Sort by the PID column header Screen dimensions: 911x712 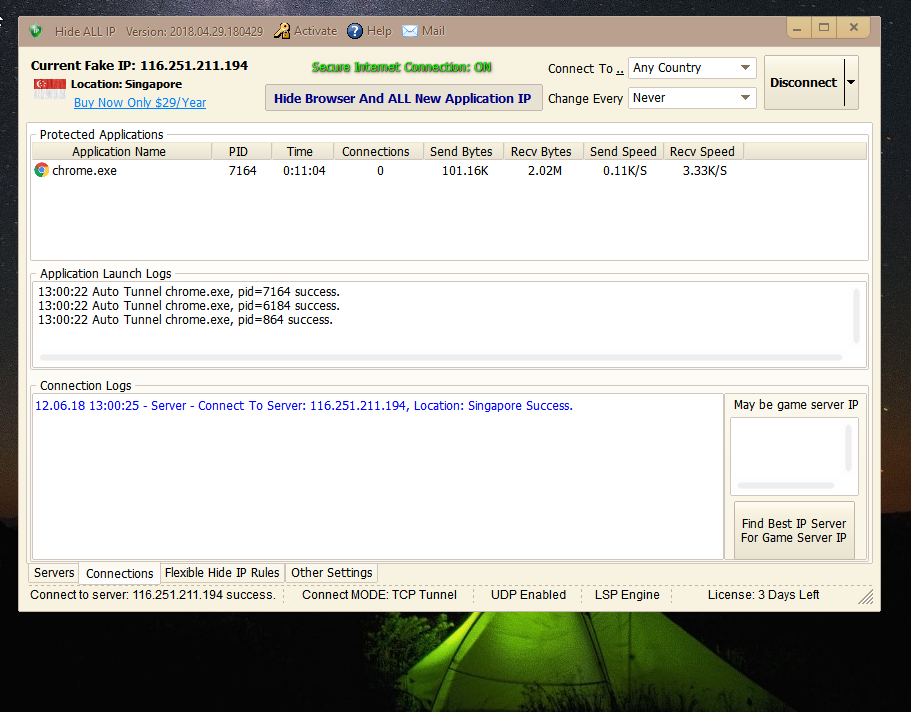click(241, 152)
